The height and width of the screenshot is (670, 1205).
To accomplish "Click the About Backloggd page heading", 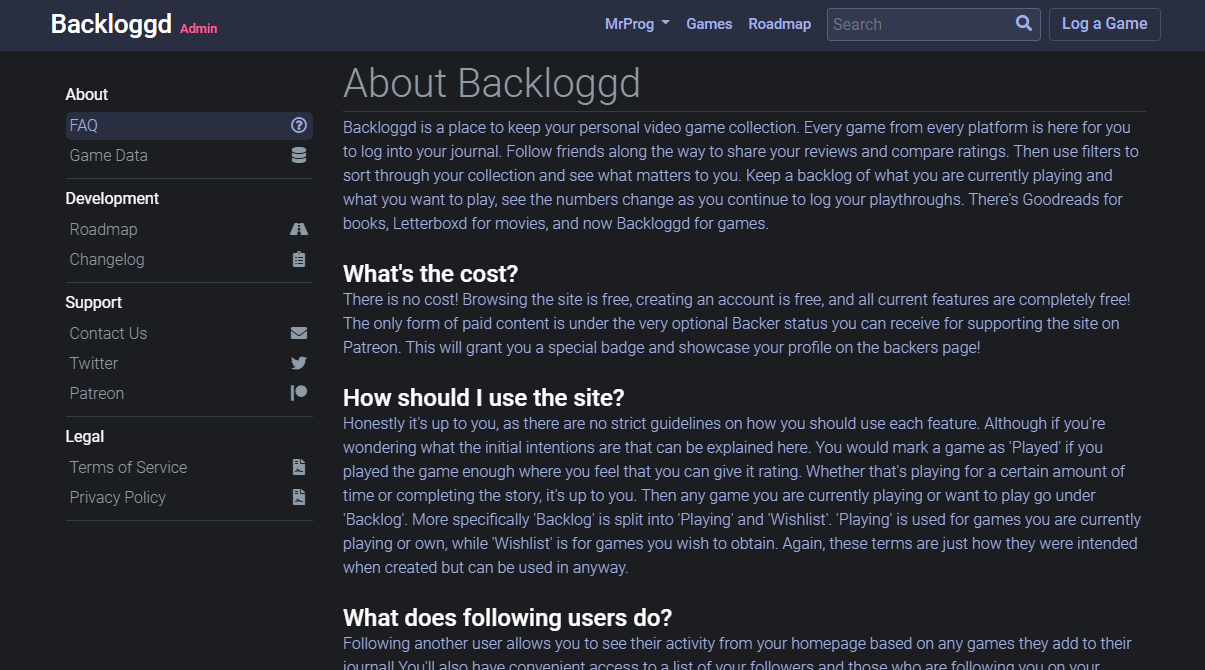I will 491,83.
